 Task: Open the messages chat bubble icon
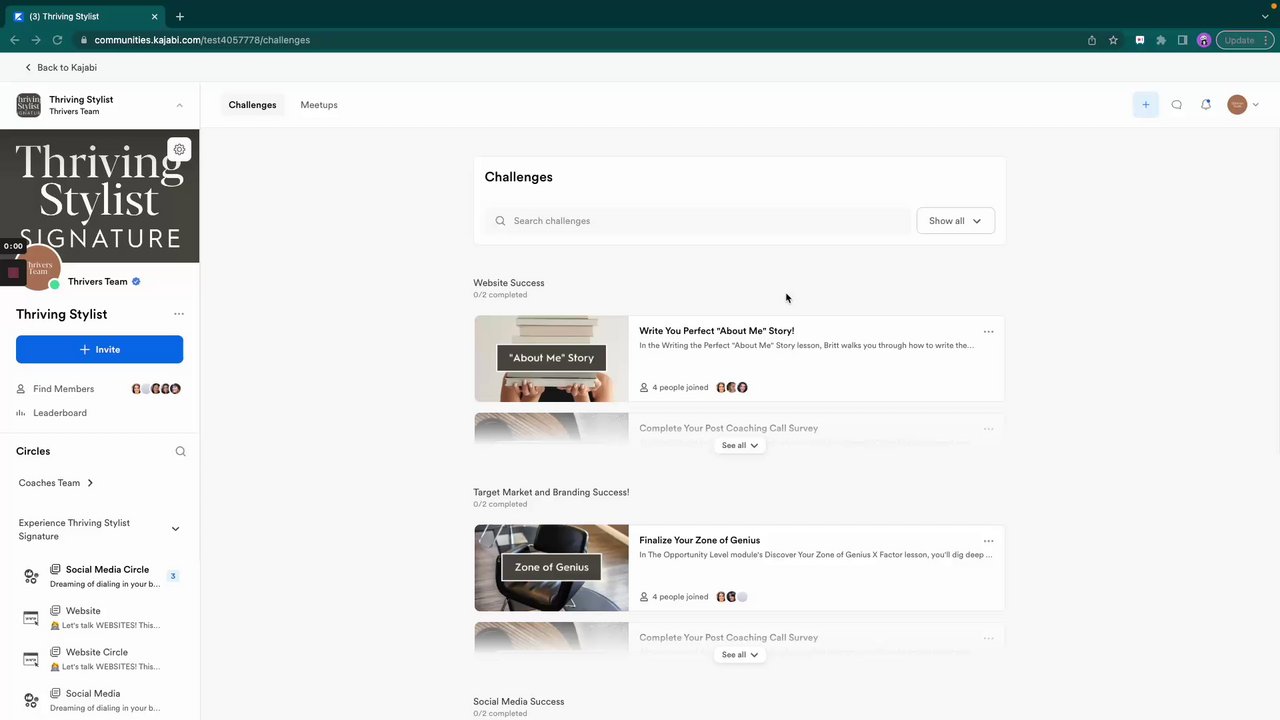[1177, 105]
